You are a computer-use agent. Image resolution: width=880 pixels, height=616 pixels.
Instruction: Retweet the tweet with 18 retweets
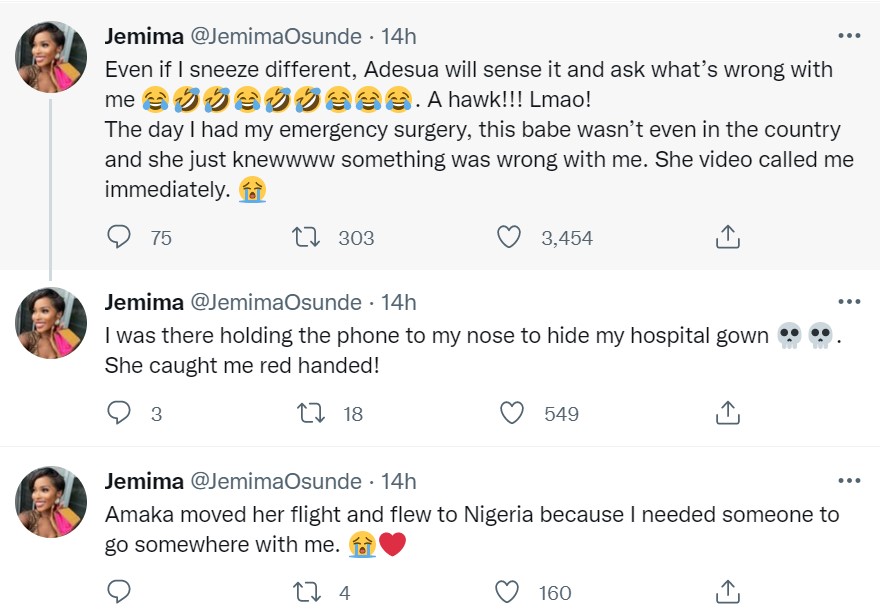pyautogui.click(x=310, y=413)
